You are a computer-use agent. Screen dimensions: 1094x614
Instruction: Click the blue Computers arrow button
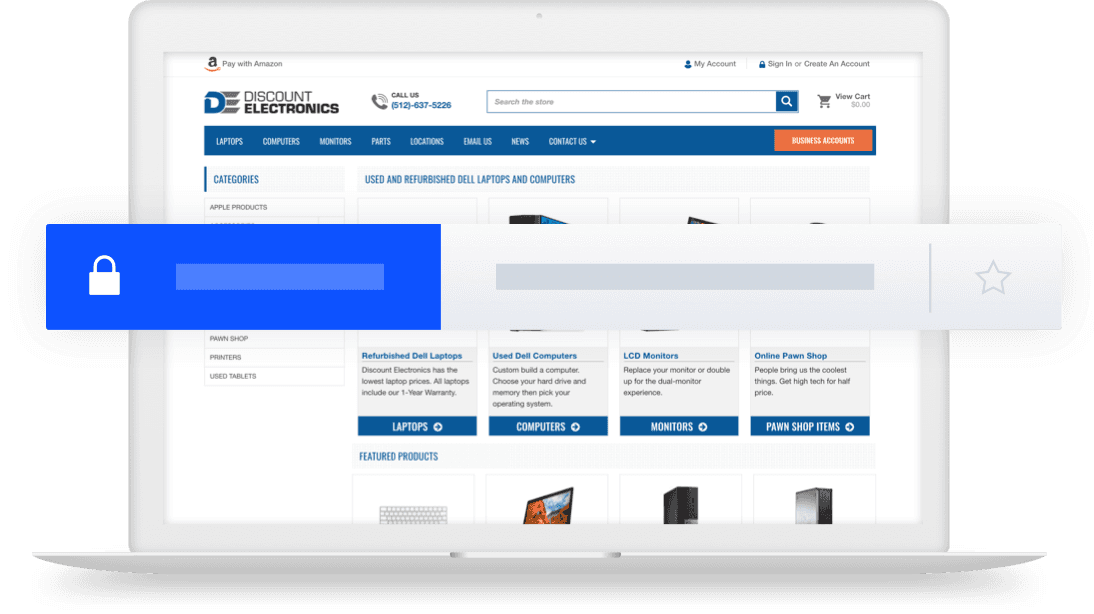[x=548, y=427]
